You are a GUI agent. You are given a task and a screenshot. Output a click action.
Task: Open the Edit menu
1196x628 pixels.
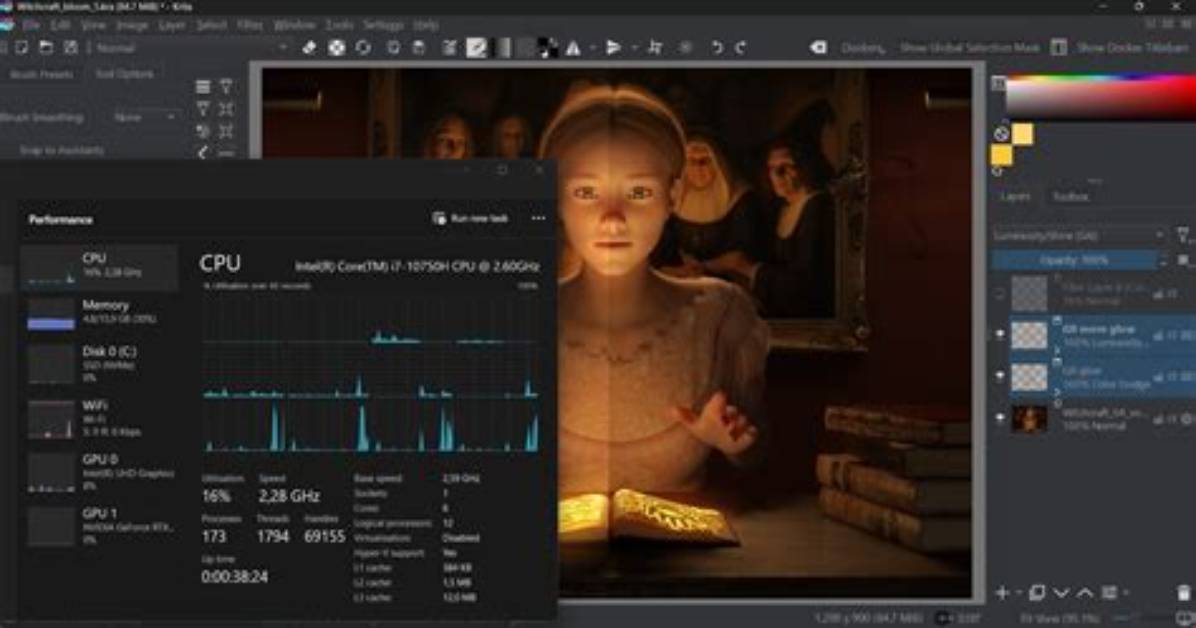coord(60,25)
